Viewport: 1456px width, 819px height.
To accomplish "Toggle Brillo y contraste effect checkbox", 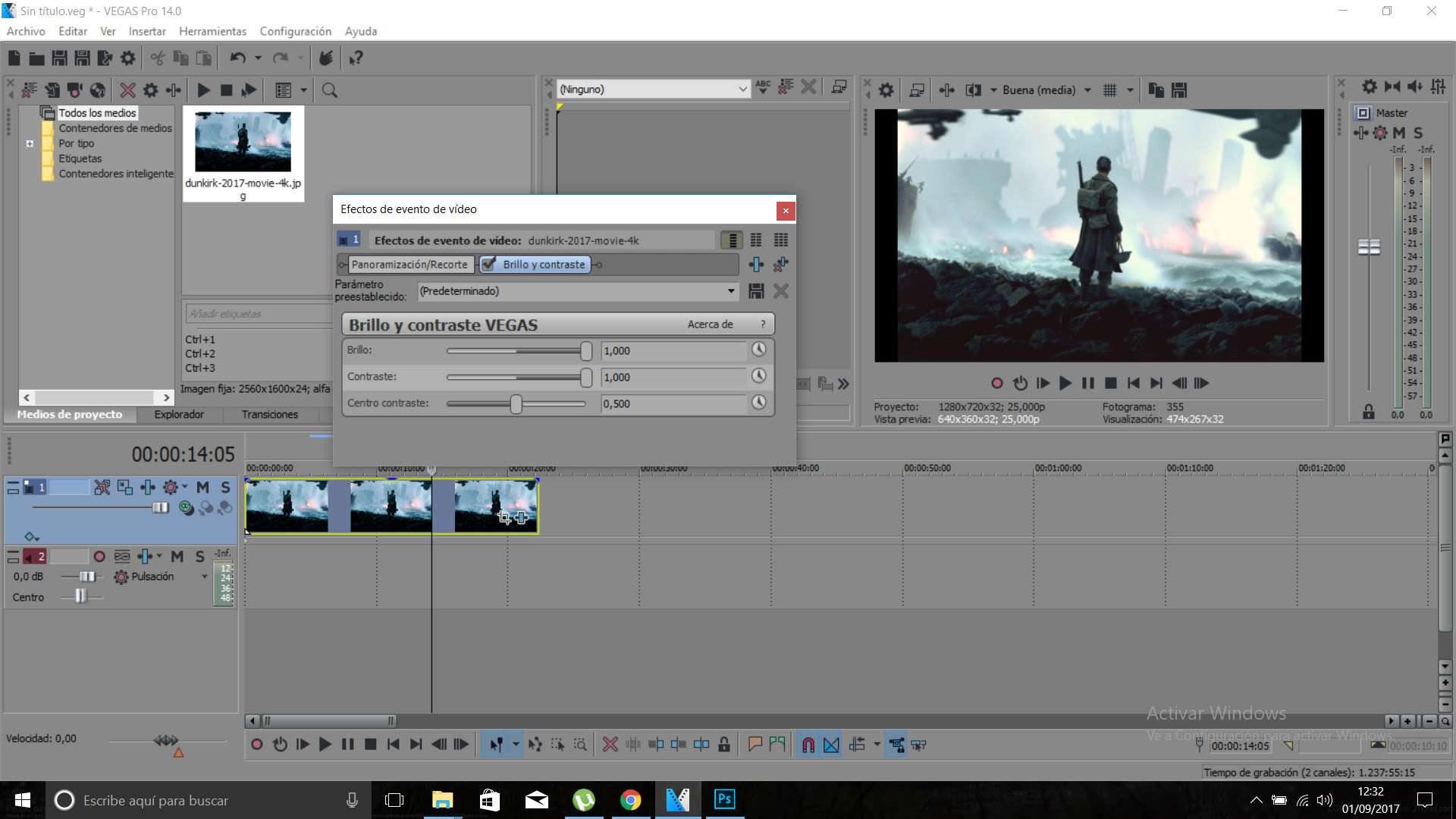I will (489, 264).
